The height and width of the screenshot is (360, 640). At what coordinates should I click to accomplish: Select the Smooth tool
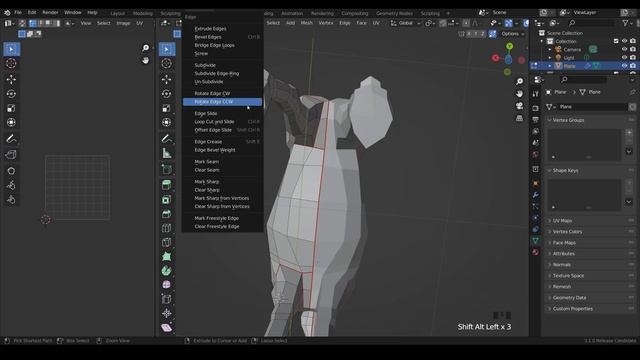tap(167, 284)
